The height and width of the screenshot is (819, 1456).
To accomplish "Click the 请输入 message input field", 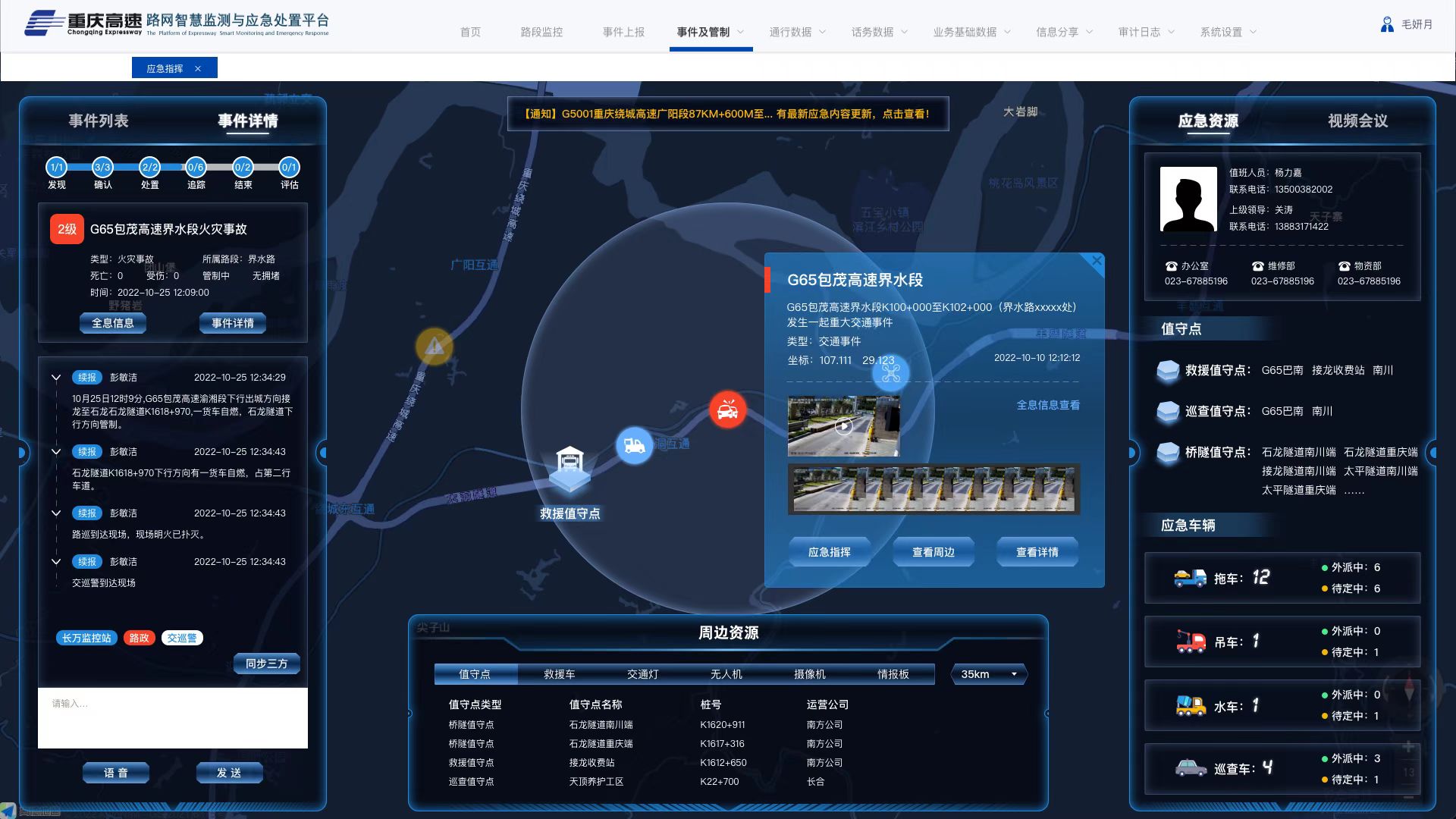I will [172, 717].
